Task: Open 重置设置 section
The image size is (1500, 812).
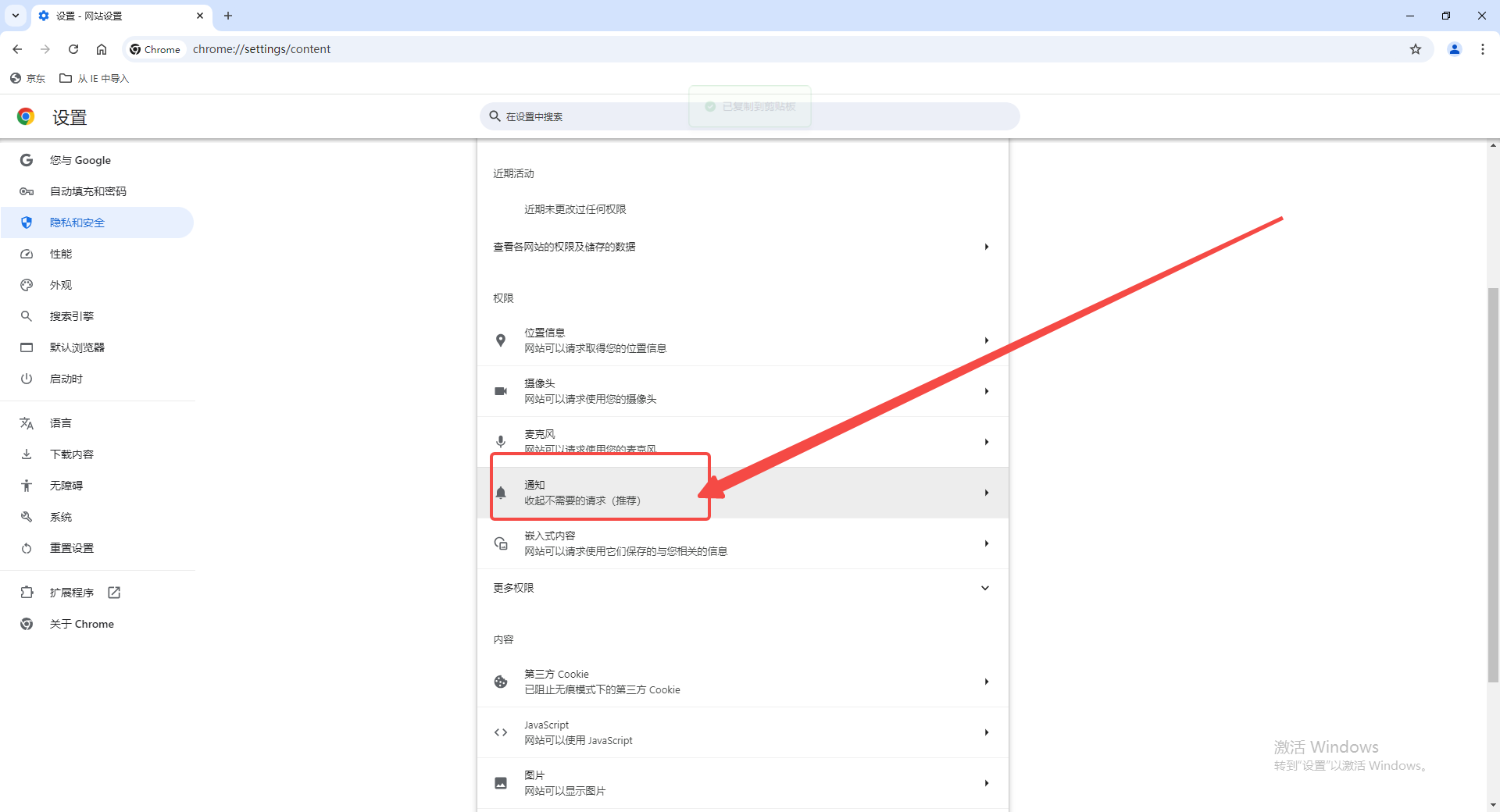Action: [x=98, y=548]
